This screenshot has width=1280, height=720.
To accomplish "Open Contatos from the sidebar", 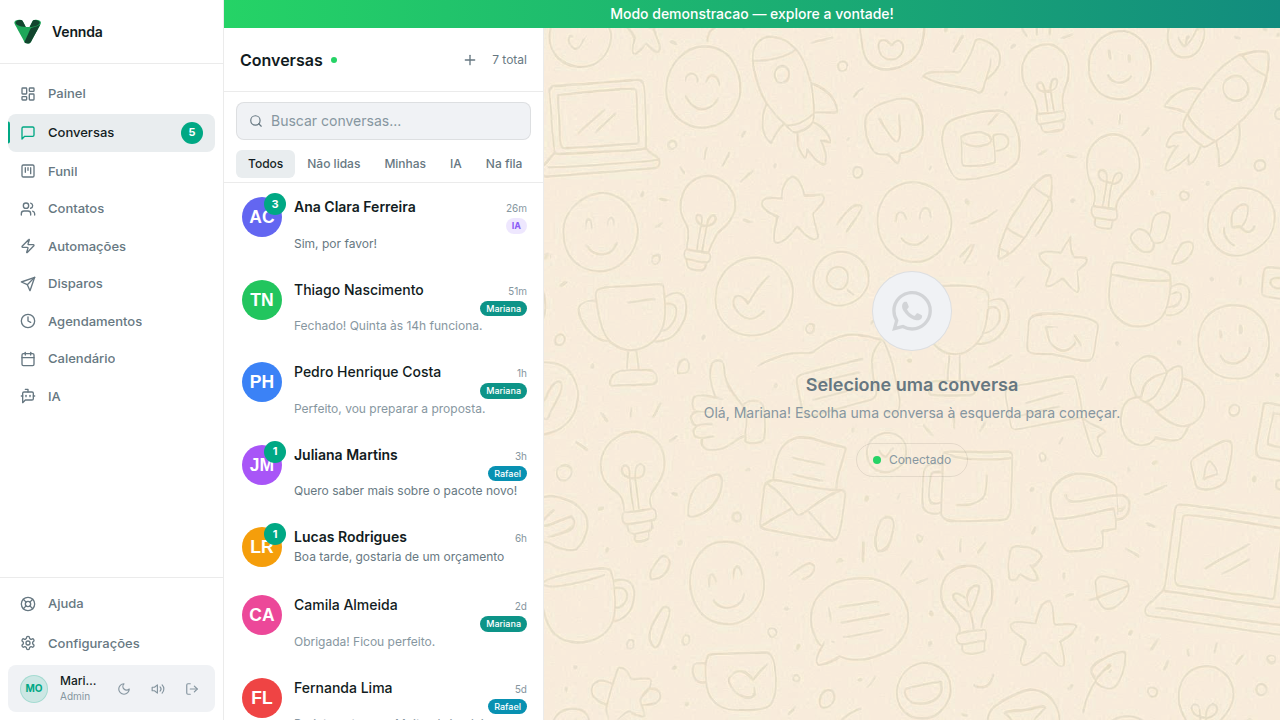I will click(x=75, y=208).
